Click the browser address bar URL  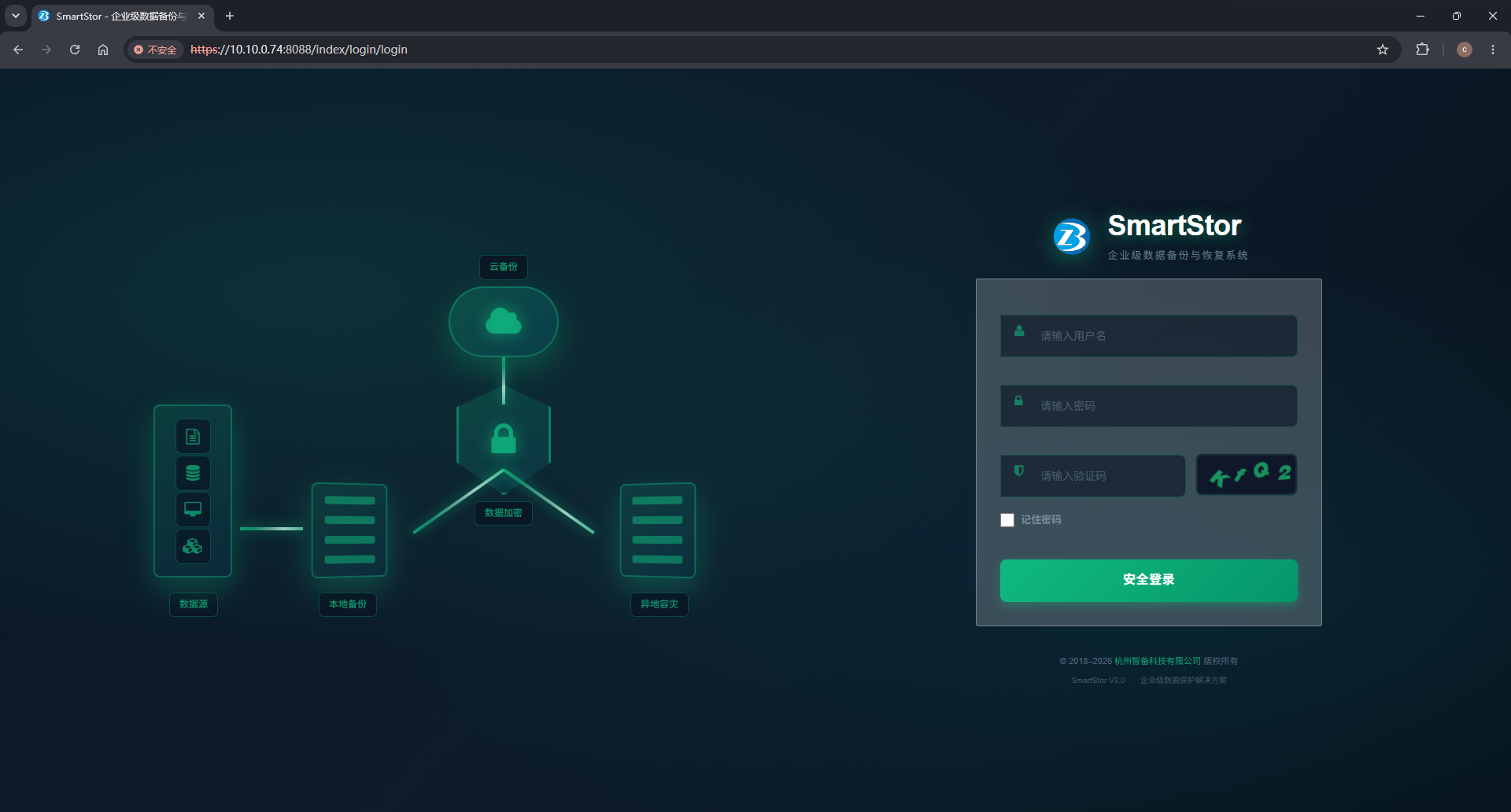299,50
